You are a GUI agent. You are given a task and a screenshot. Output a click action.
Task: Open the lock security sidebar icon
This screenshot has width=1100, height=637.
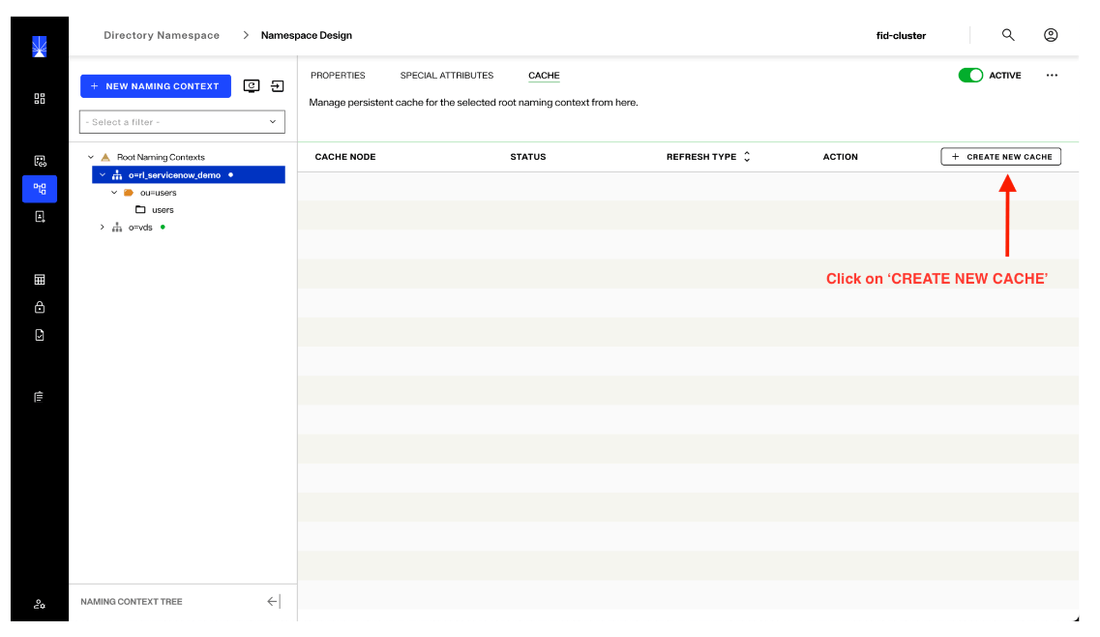coord(39,307)
